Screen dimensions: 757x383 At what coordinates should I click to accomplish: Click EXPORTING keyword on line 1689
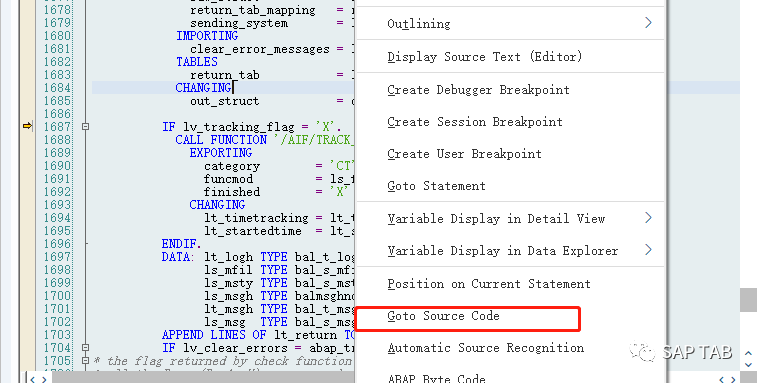[x=221, y=153]
